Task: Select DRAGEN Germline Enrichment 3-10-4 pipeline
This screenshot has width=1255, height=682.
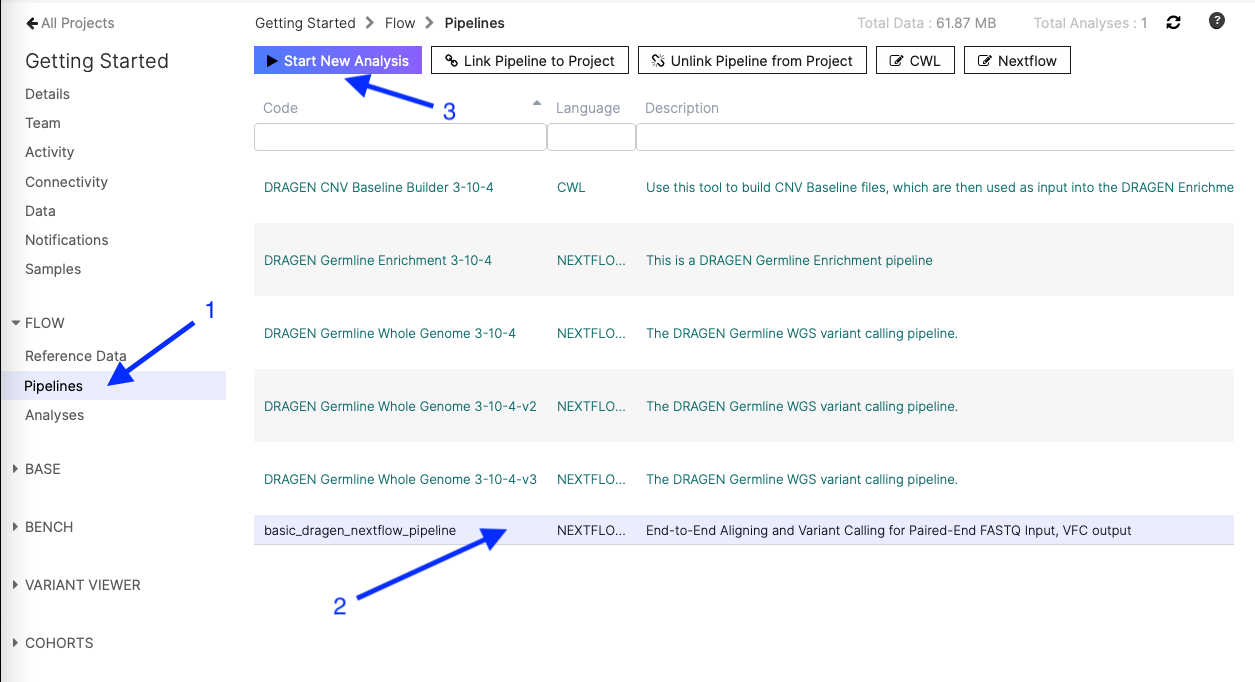Action: click(378, 260)
